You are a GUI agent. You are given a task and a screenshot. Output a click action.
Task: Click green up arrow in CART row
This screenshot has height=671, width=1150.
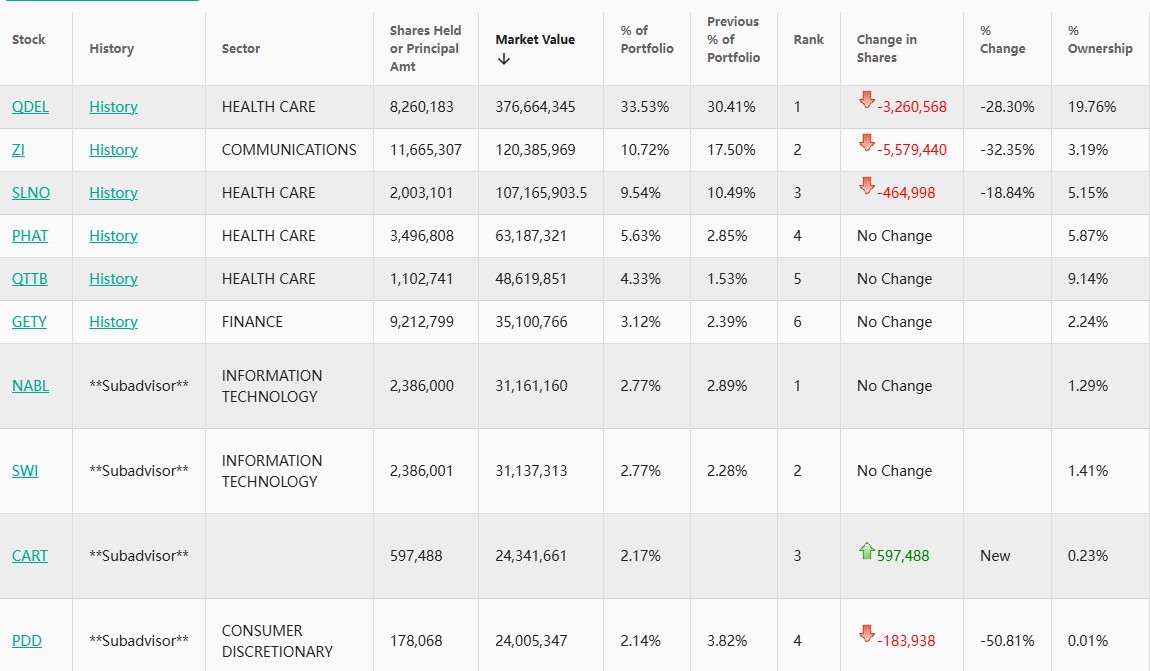(866, 550)
